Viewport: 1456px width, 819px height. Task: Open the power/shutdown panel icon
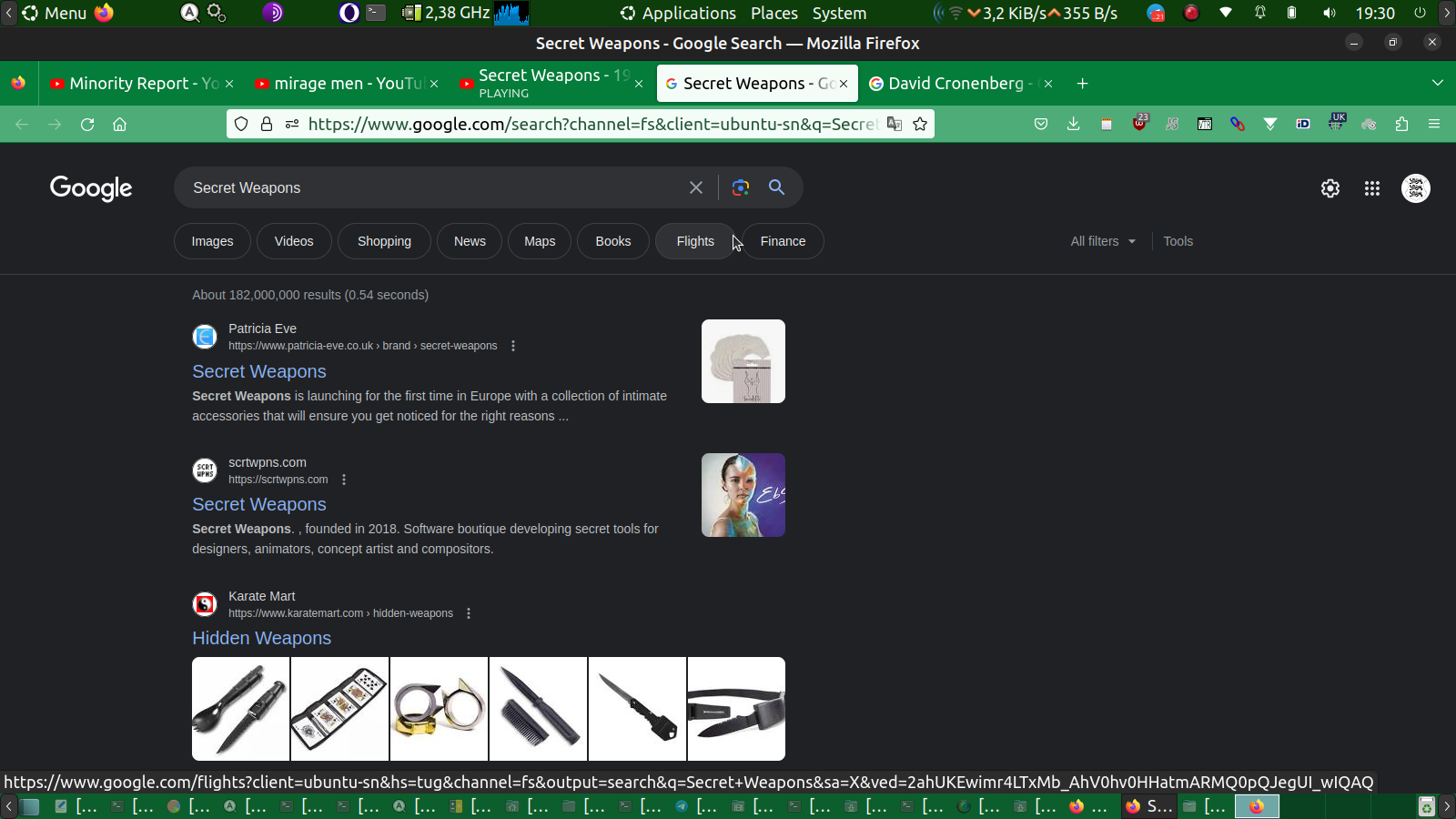click(1420, 13)
